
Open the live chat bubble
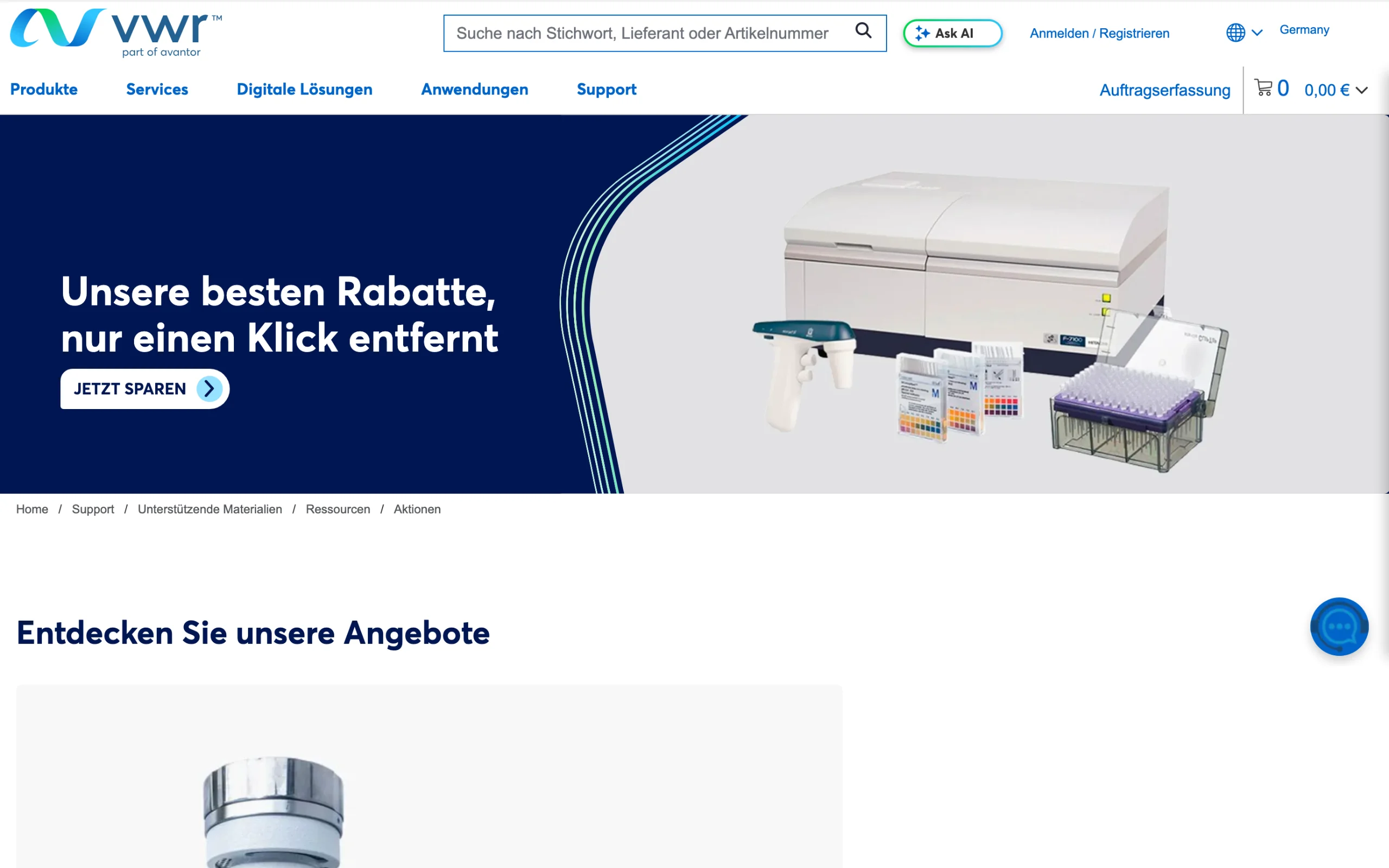click(x=1339, y=626)
